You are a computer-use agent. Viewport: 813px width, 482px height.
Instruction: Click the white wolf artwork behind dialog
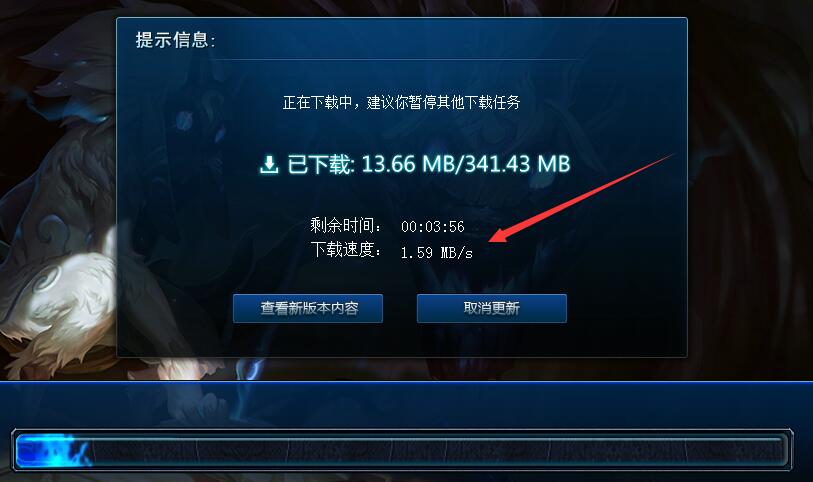click(x=57, y=301)
